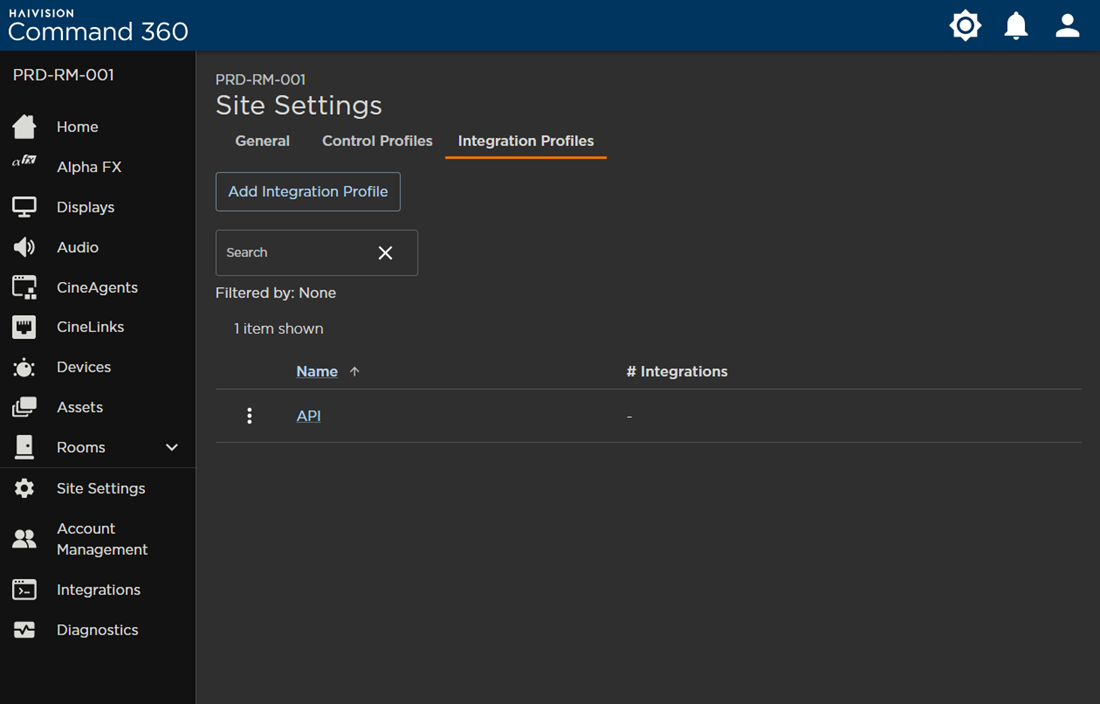
Task: Click the Alpha FX sidebar icon
Action: click(x=24, y=161)
